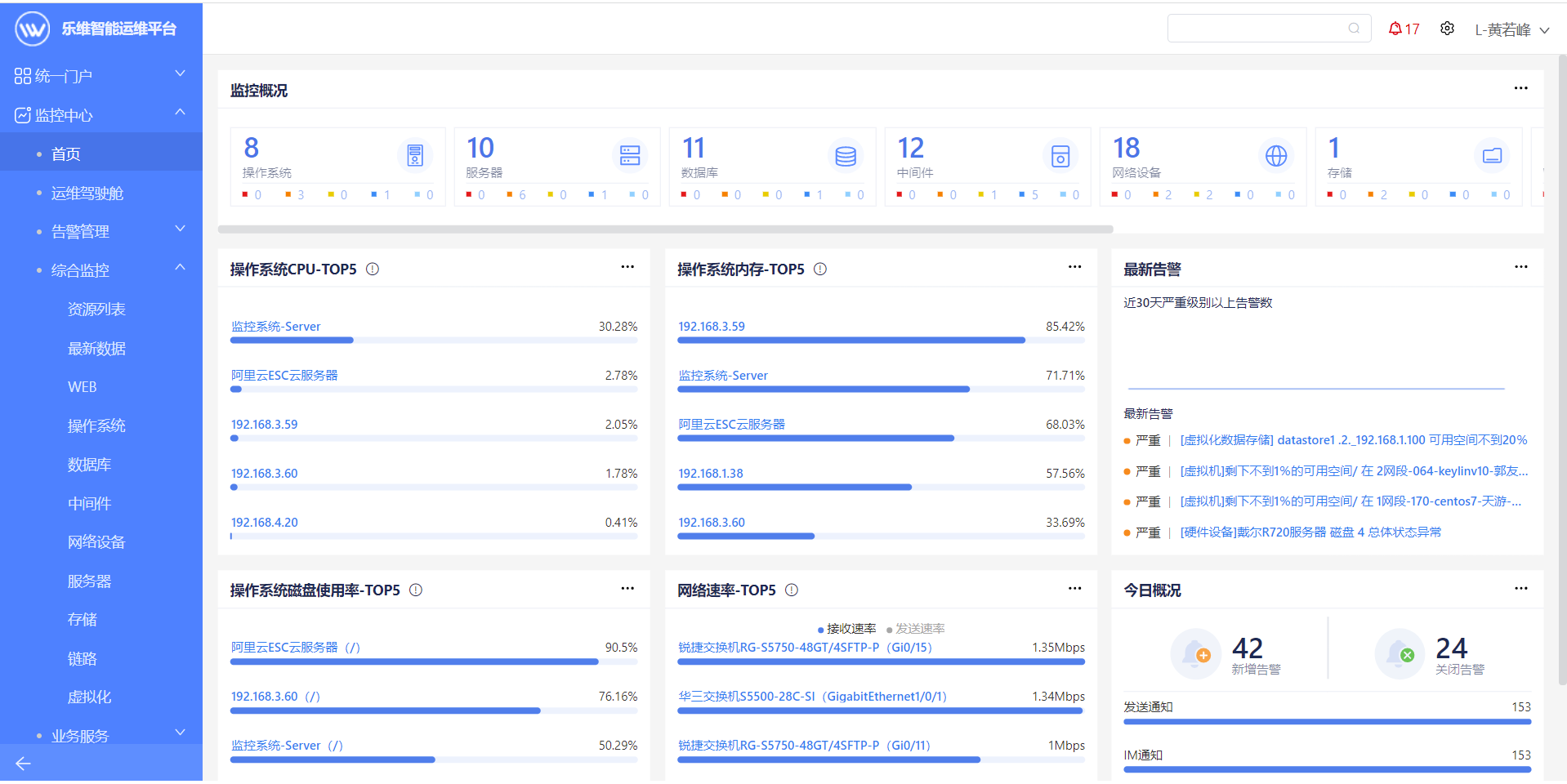Click the 网络设备 globe icon
This screenshot has height=784, width=1567.
pos(1276,155)
